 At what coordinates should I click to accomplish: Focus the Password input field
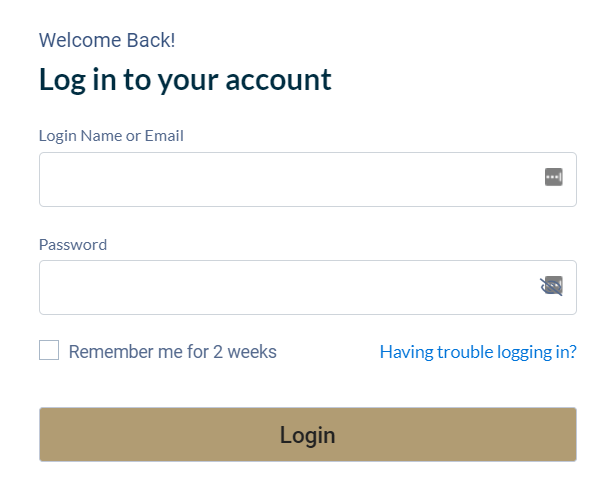(x=308, y=287)
